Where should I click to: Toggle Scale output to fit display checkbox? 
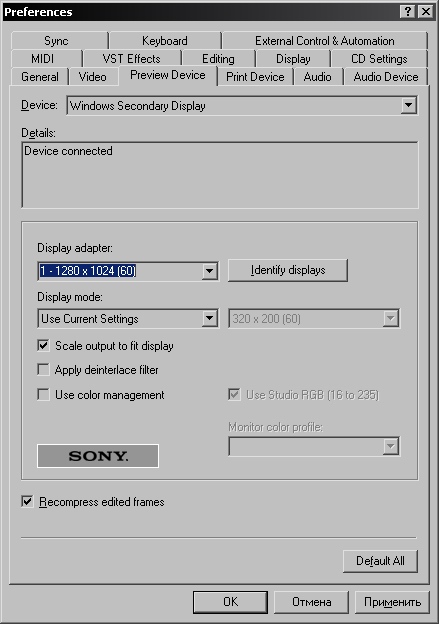coord(43,345)
